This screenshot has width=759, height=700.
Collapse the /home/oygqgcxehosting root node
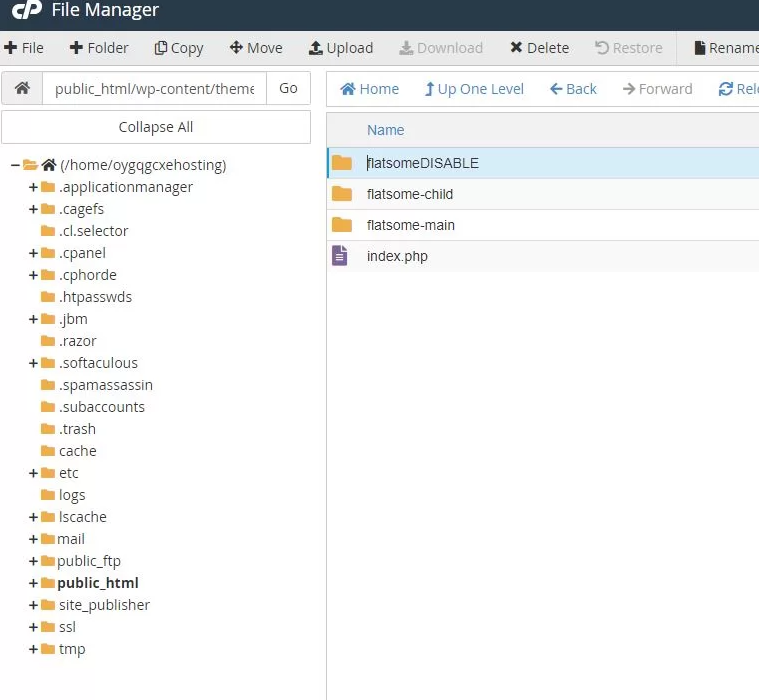click(x=15, y=165)
